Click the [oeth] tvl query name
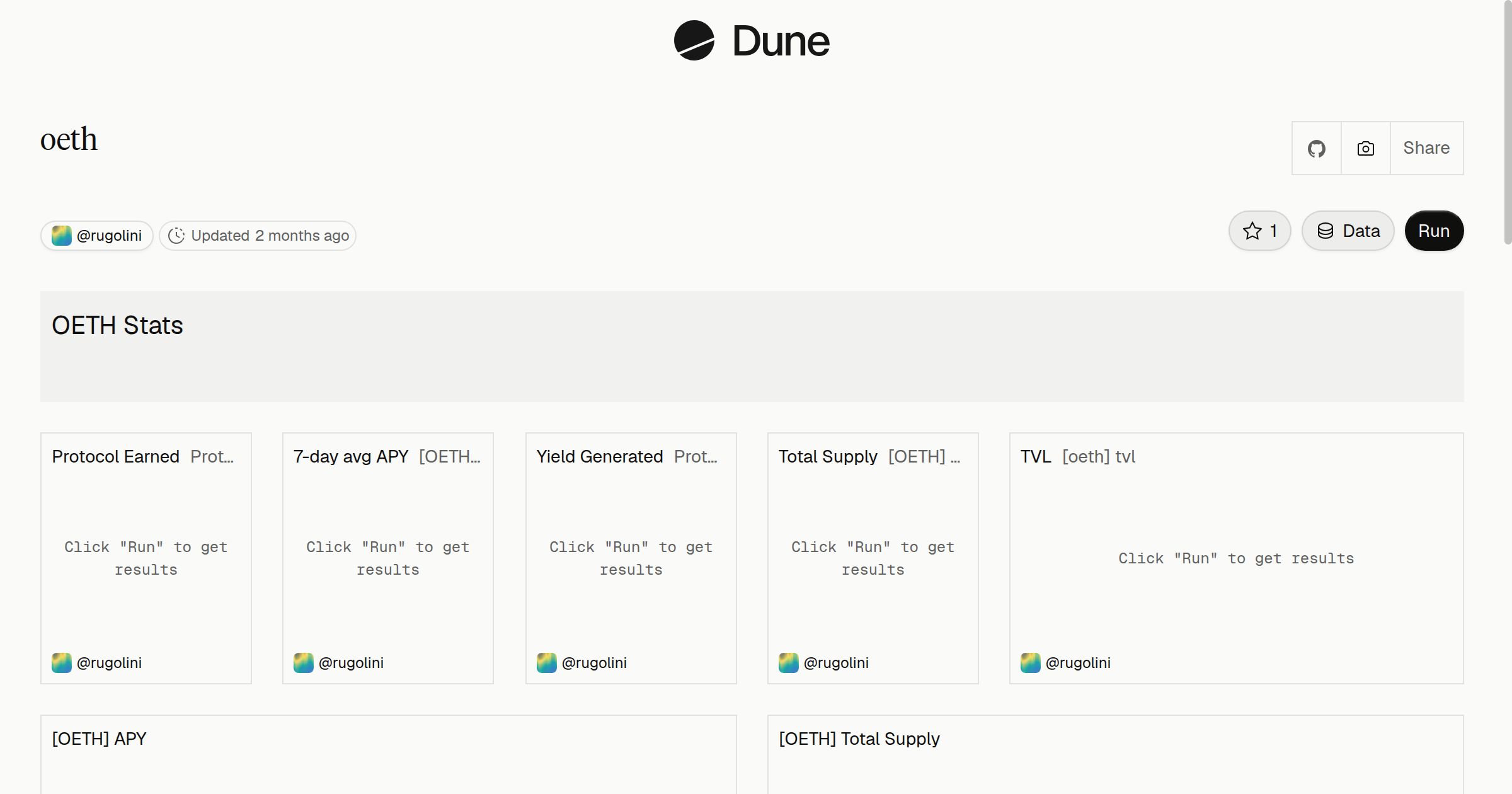This screenshot has height=794, width=1512. pos(1099,456)
